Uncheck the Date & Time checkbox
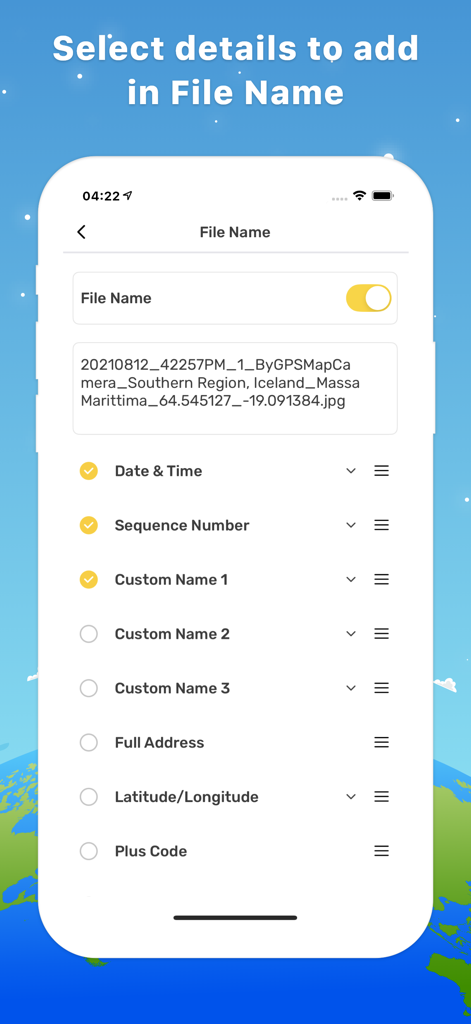The image size is (471, 1024). pos(88,471)
